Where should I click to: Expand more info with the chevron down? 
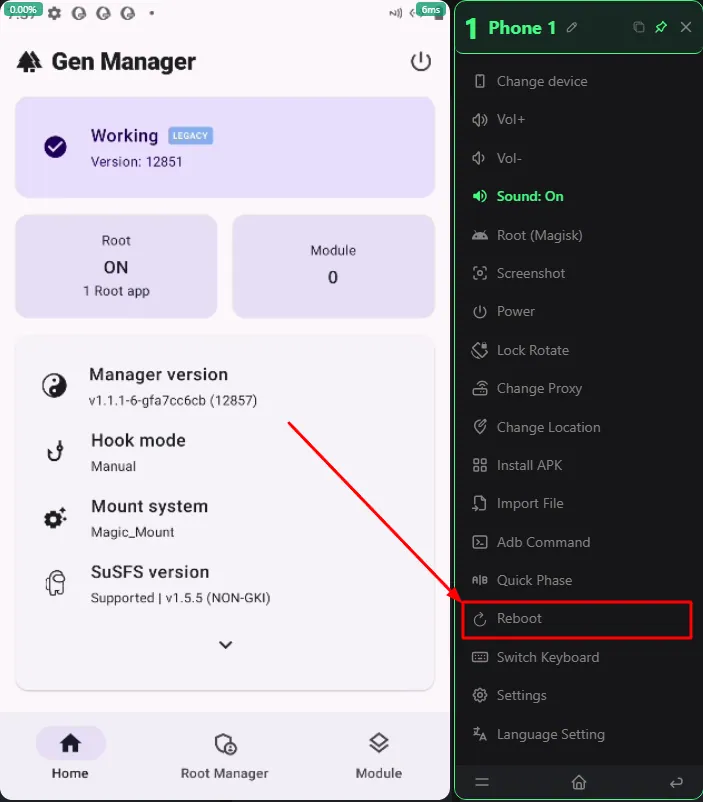[x=226, y=644]
